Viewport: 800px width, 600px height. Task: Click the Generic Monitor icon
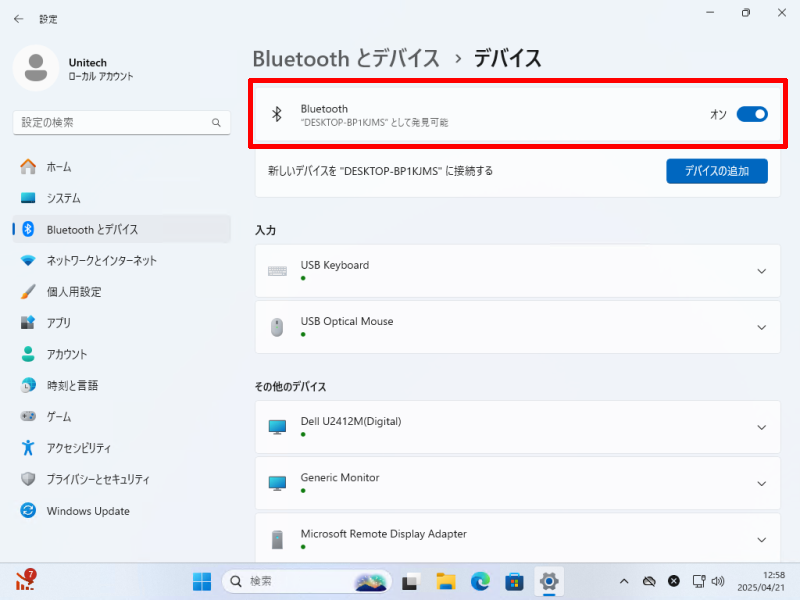click(277, 483)
